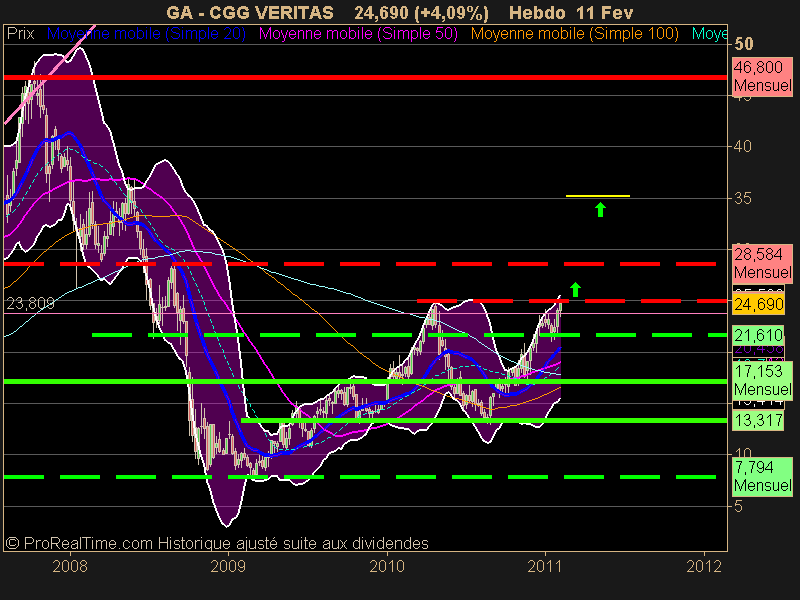Click the Prix legend label
Image resolution: width=800 pixels, height=600 pixels.
(x=20, y=34)
